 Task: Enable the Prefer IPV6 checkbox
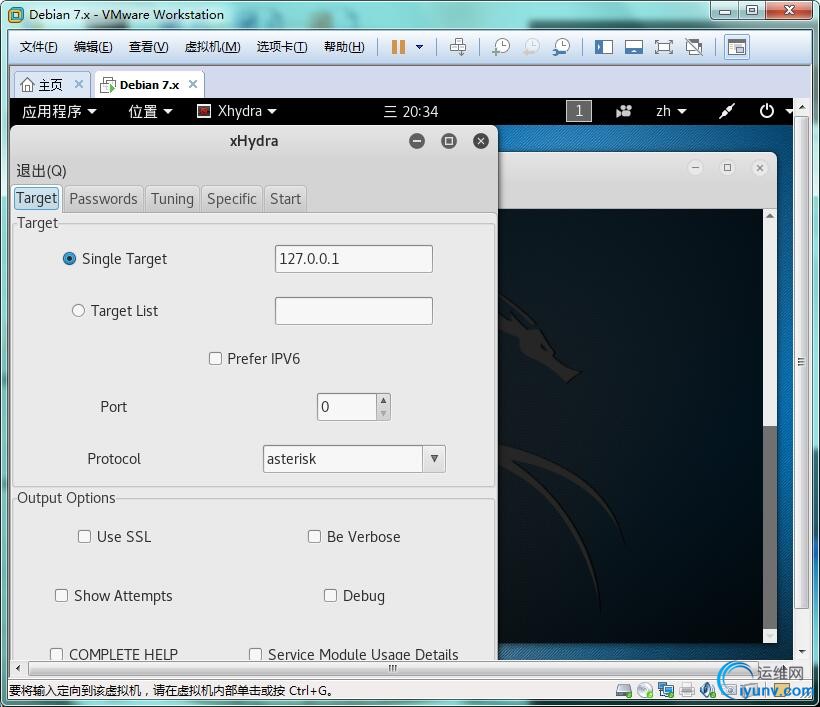click(215, 359)
